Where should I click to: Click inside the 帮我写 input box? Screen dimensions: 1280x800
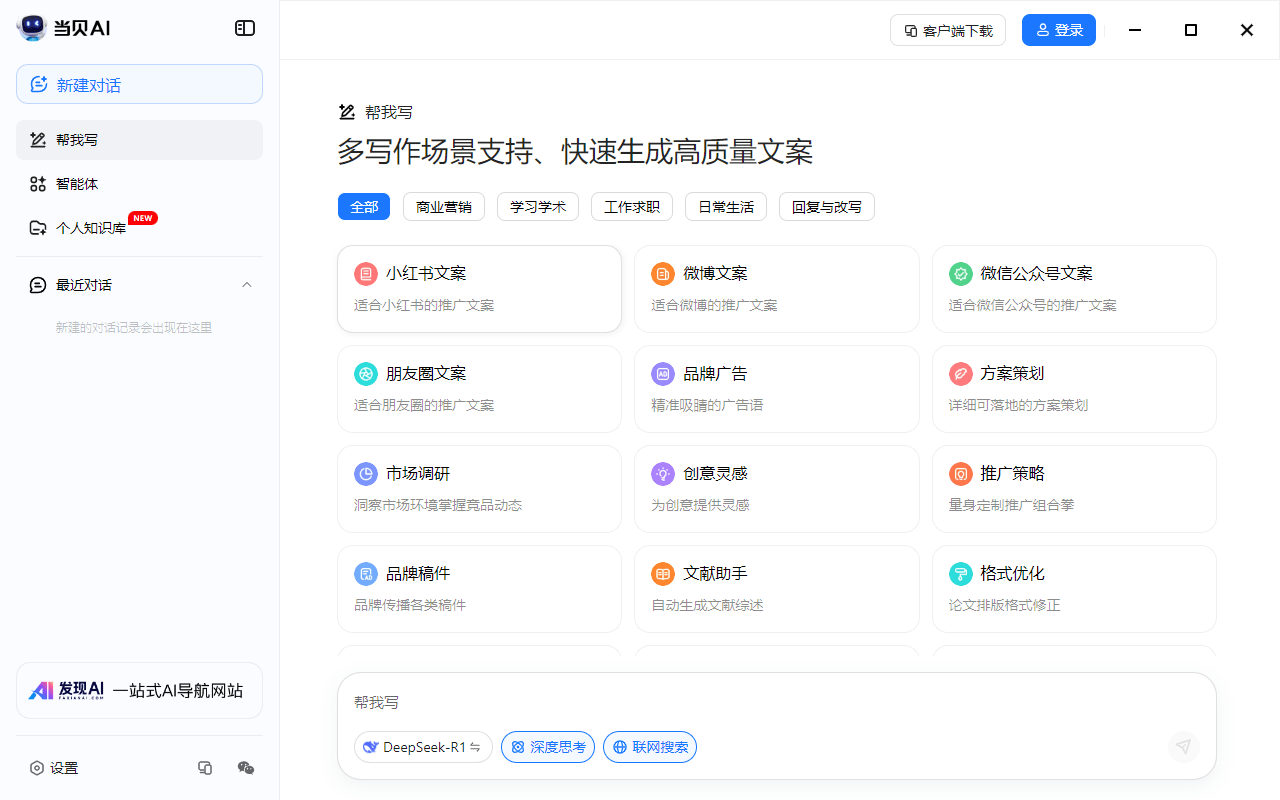click(700, 702)
